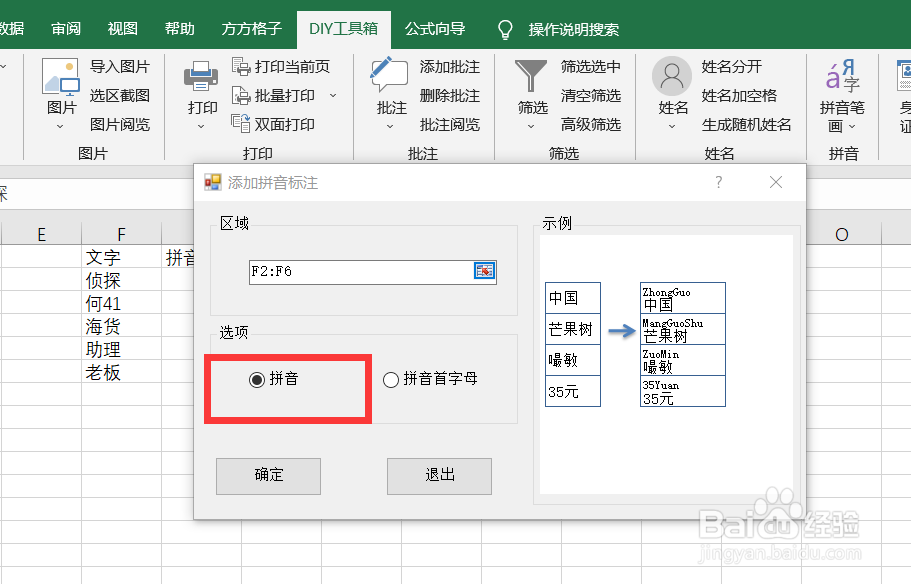Screen dimensions: 911x584
Task: Open the 批量打印 dropdown menu
Action: [x=332, y=95]
